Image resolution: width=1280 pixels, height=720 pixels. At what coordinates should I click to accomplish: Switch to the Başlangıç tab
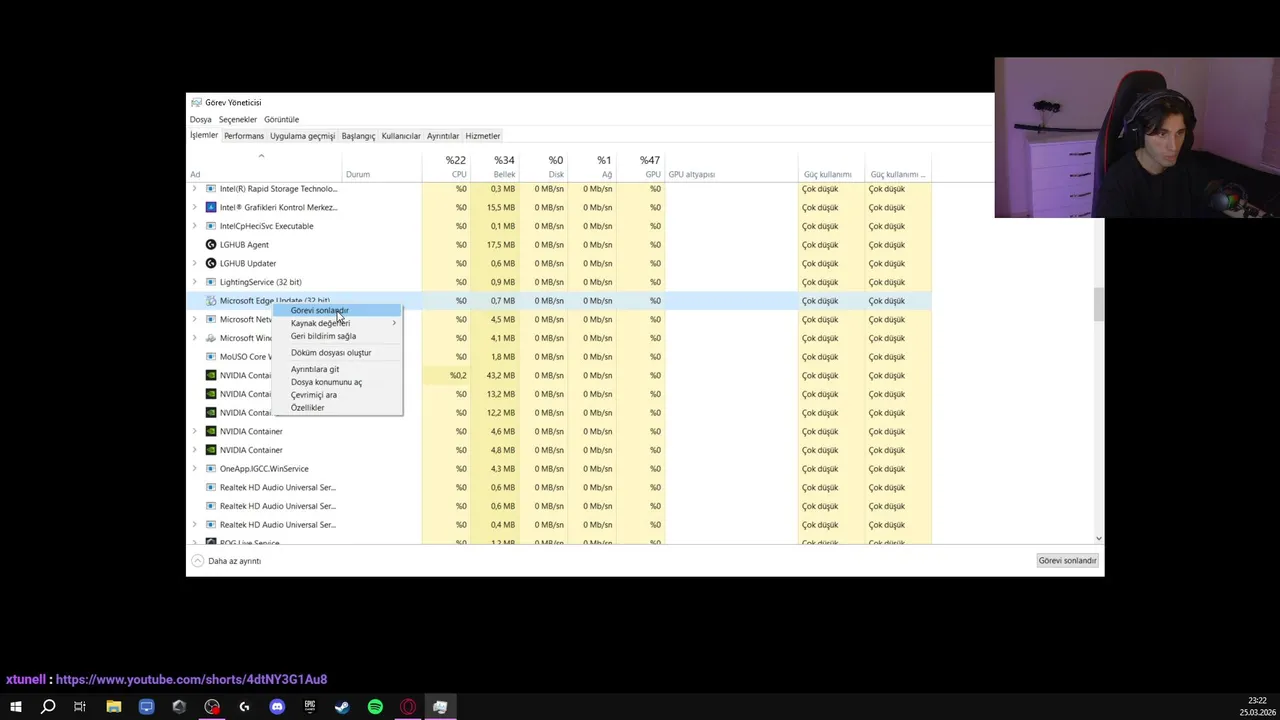click(x=358, y=136)
